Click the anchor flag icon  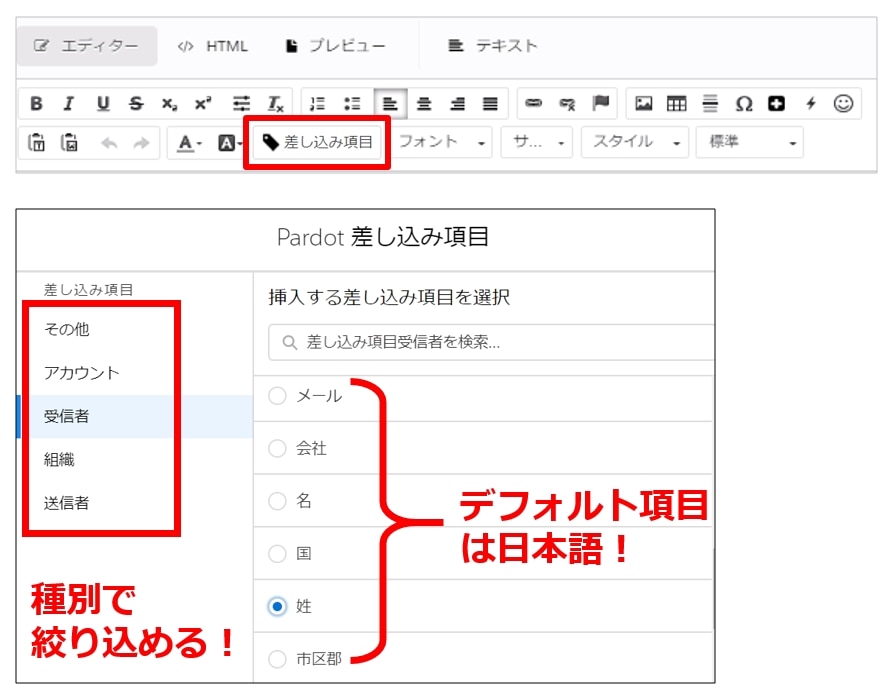(x=600, y=103)
